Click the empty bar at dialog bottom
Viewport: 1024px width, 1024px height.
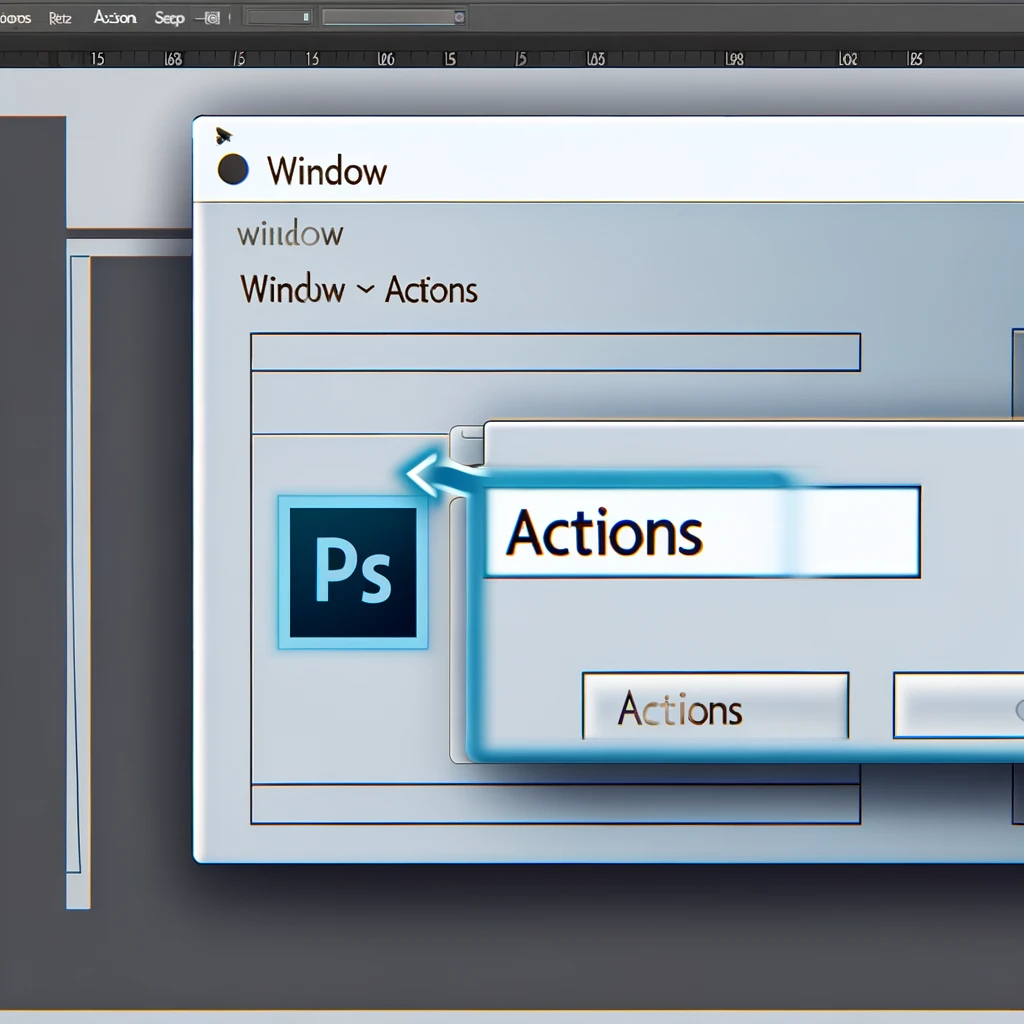click(555, 804)
